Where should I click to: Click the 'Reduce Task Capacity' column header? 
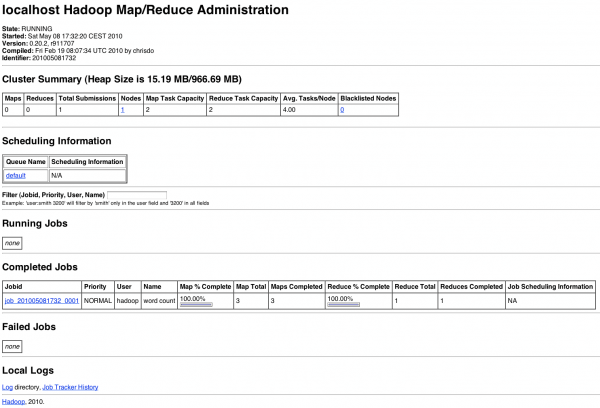tap(243, 98)
